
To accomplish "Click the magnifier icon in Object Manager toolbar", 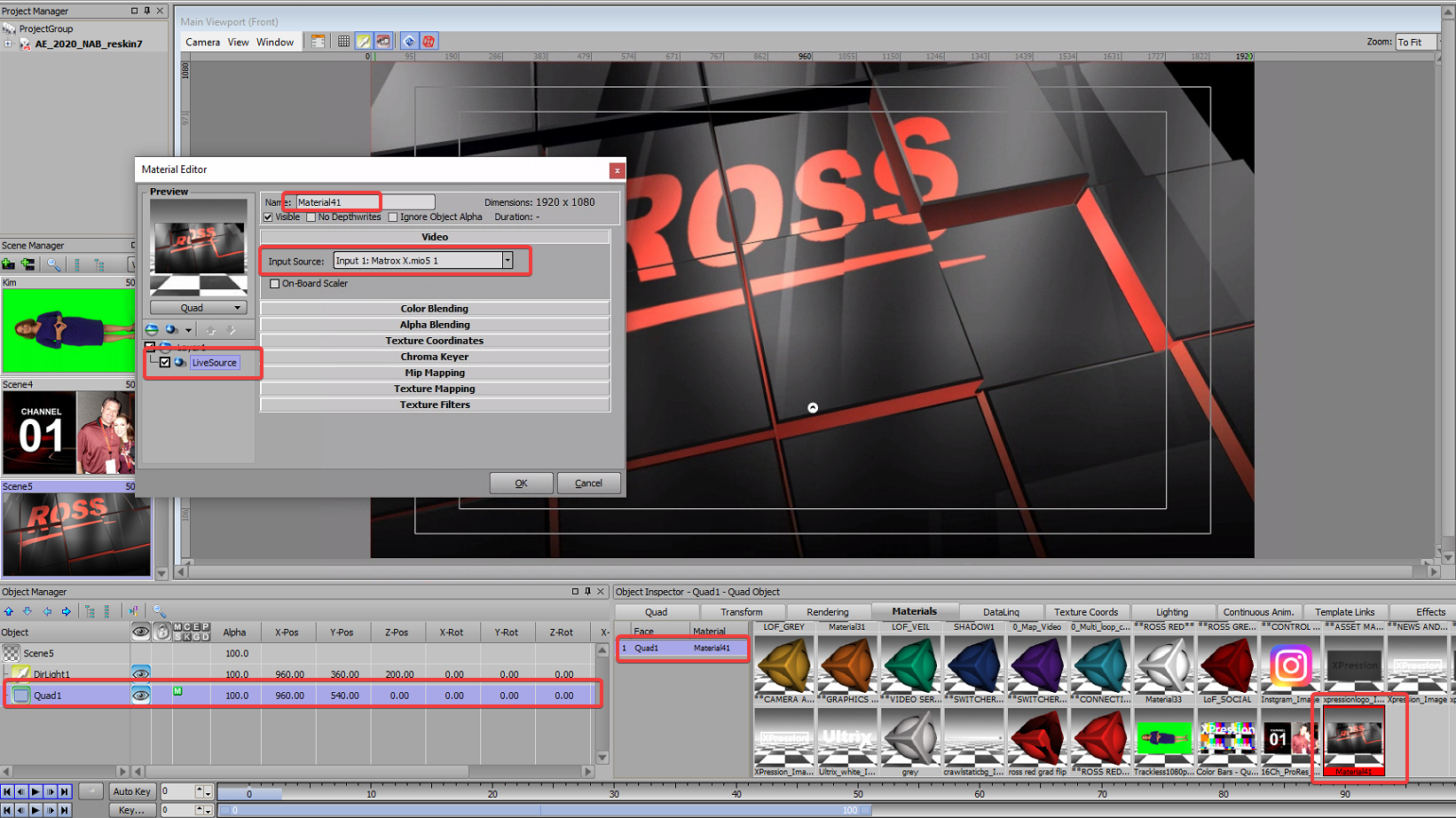I will tap(159, 611).
